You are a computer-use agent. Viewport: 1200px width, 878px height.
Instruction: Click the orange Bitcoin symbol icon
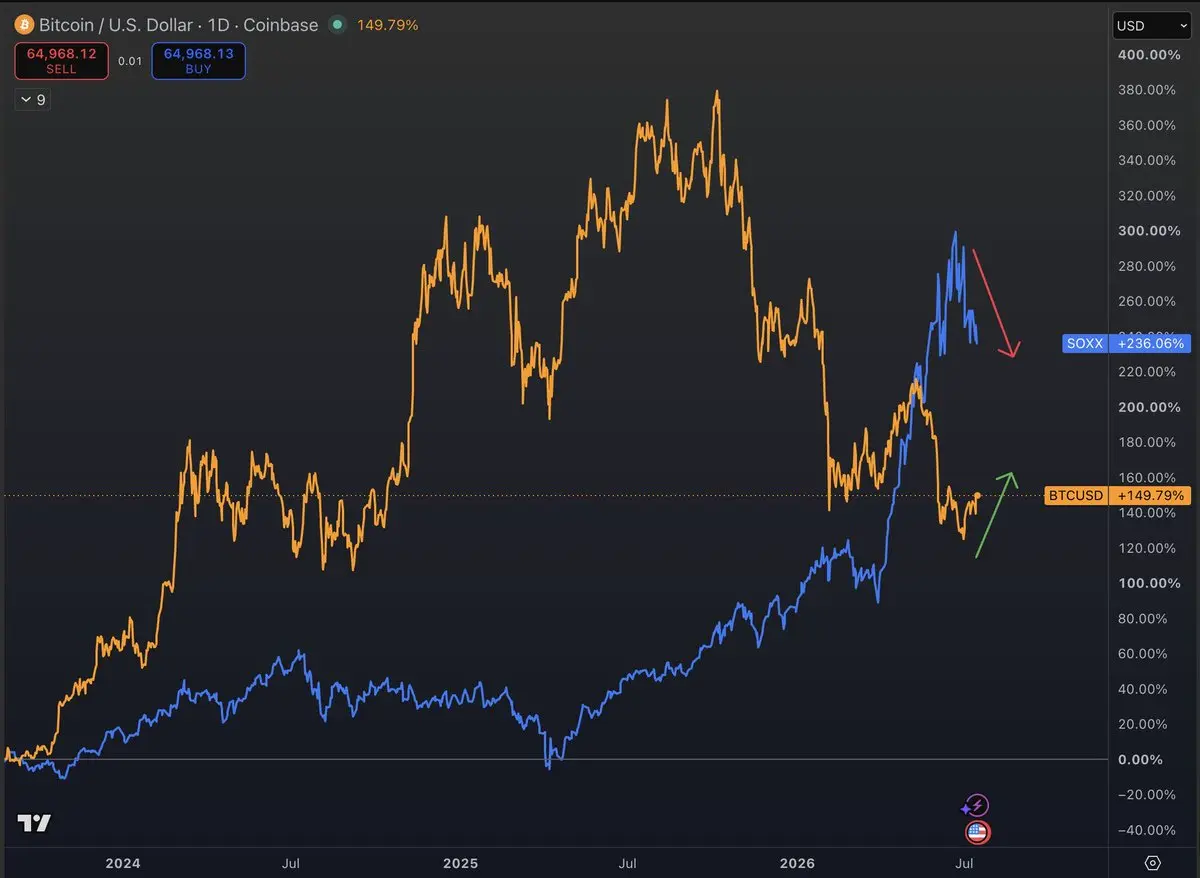[23, 24]
